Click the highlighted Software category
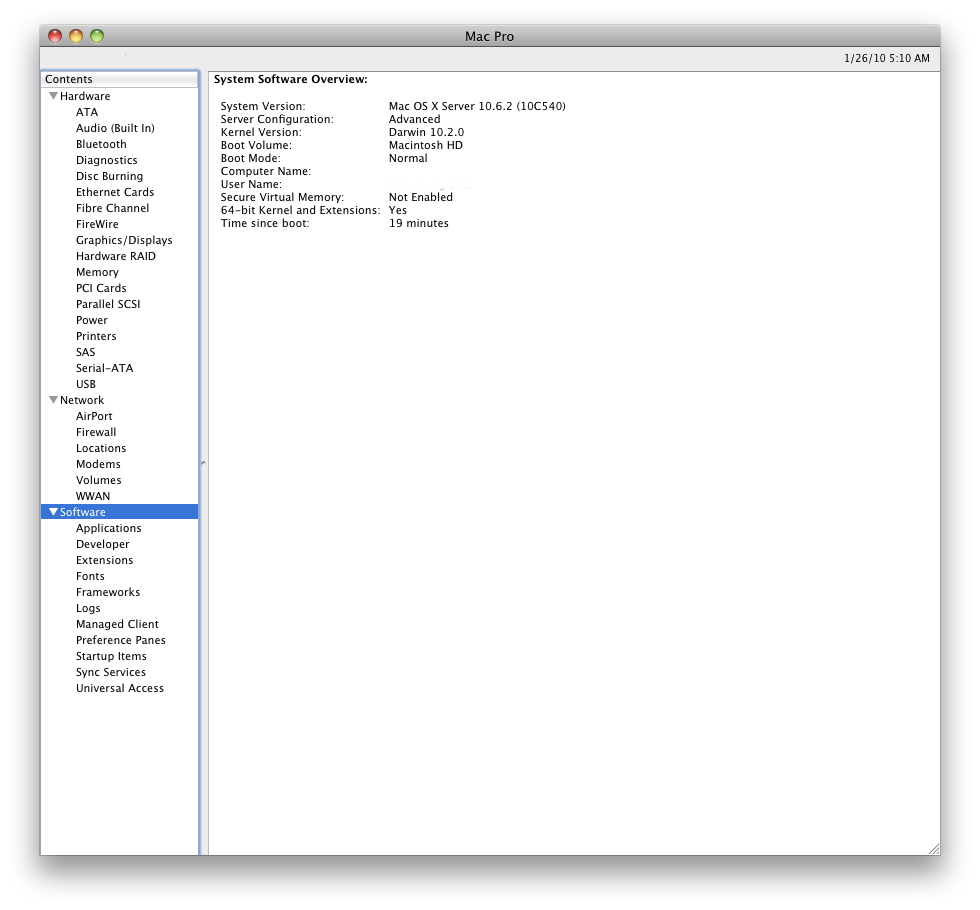The image size is (980, 910). coord(119,512)
